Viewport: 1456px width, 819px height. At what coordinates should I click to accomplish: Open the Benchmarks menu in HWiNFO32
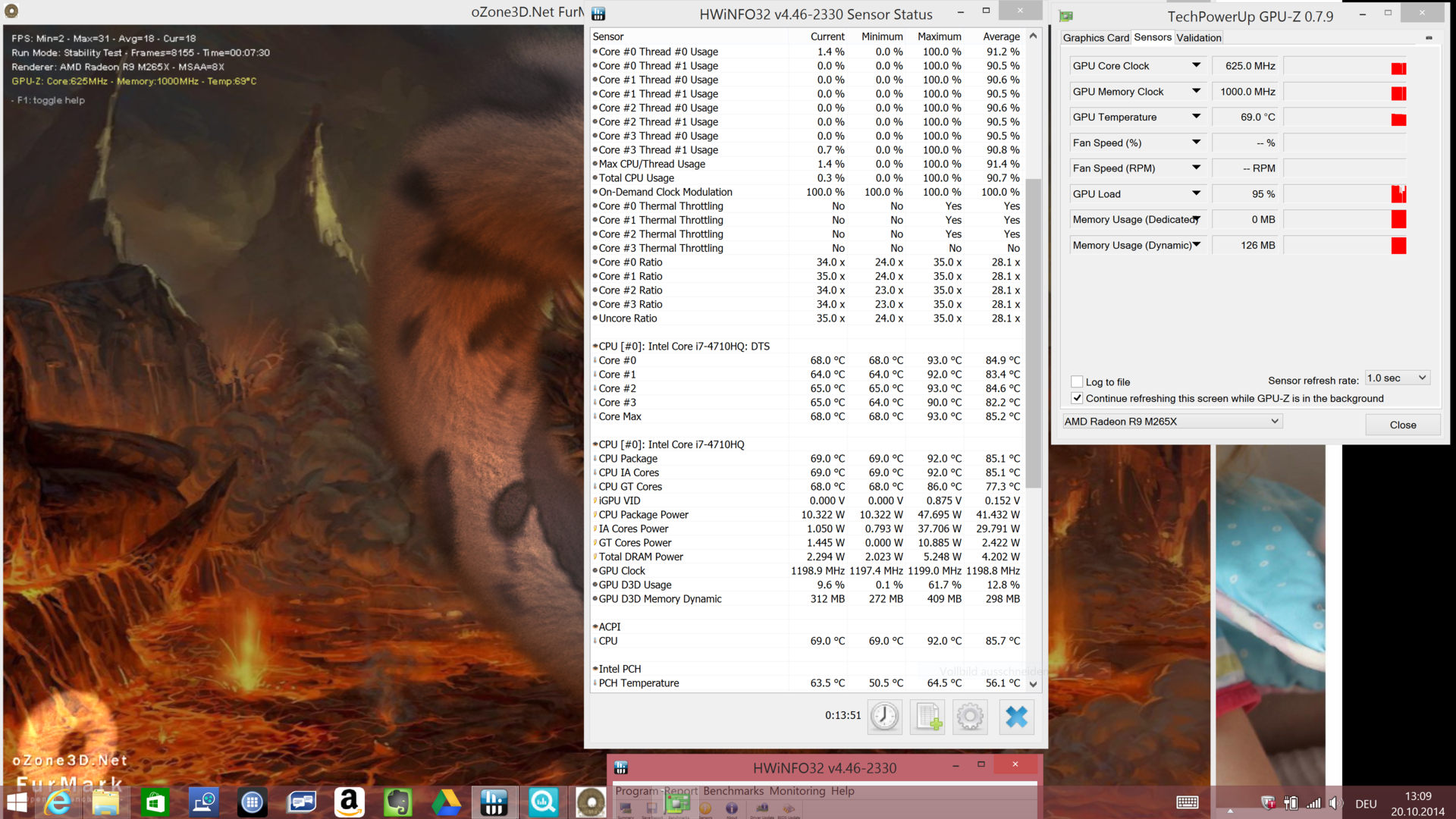(x=733, y=791)
